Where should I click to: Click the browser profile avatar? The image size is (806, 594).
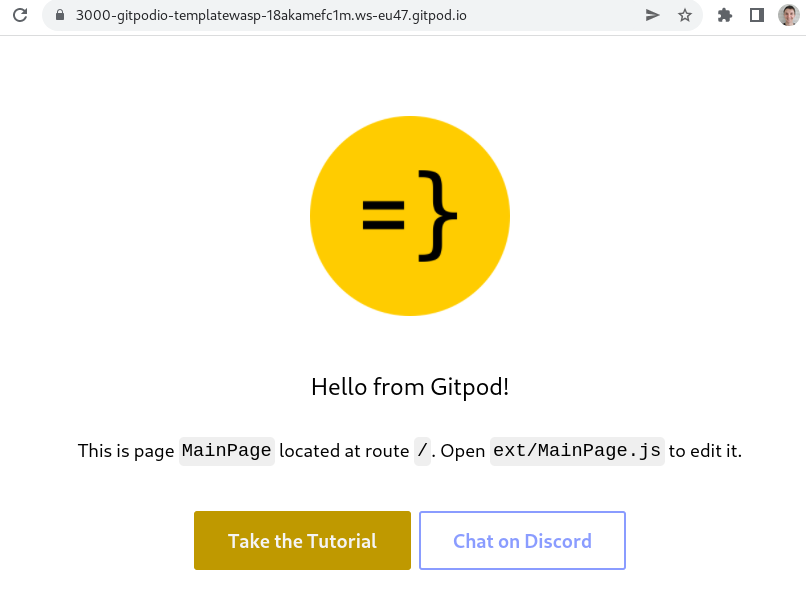click(x=788, y=15)
